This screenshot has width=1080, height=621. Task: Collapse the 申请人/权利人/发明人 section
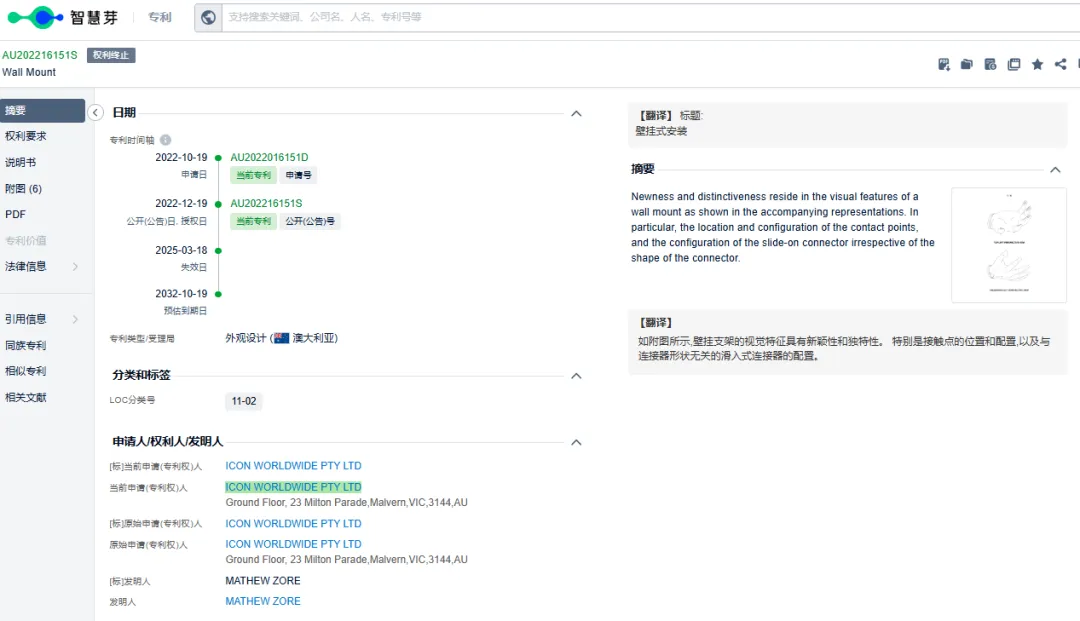[577, 442]
